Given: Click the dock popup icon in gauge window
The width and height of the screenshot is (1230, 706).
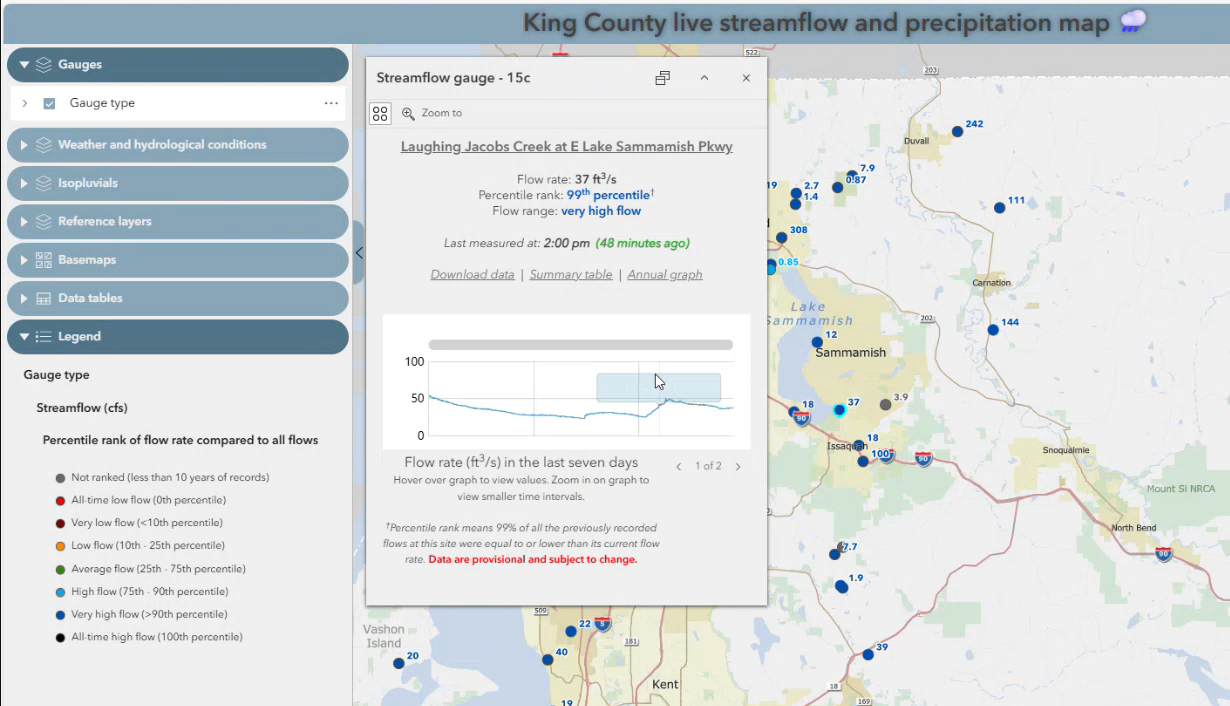Looking at the screenshot, I should click(x=662, y=77).
